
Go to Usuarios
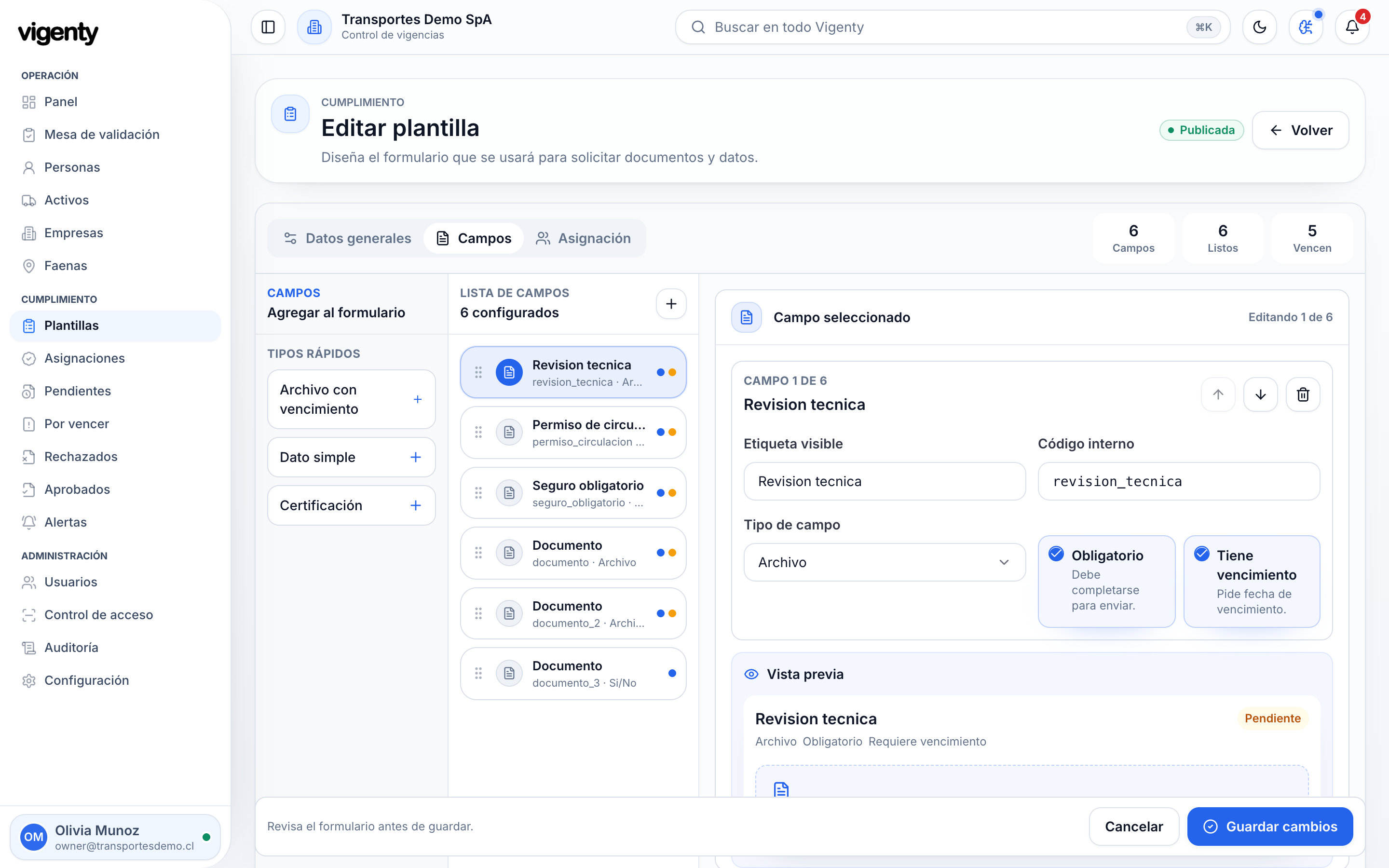tap(115, 582)
